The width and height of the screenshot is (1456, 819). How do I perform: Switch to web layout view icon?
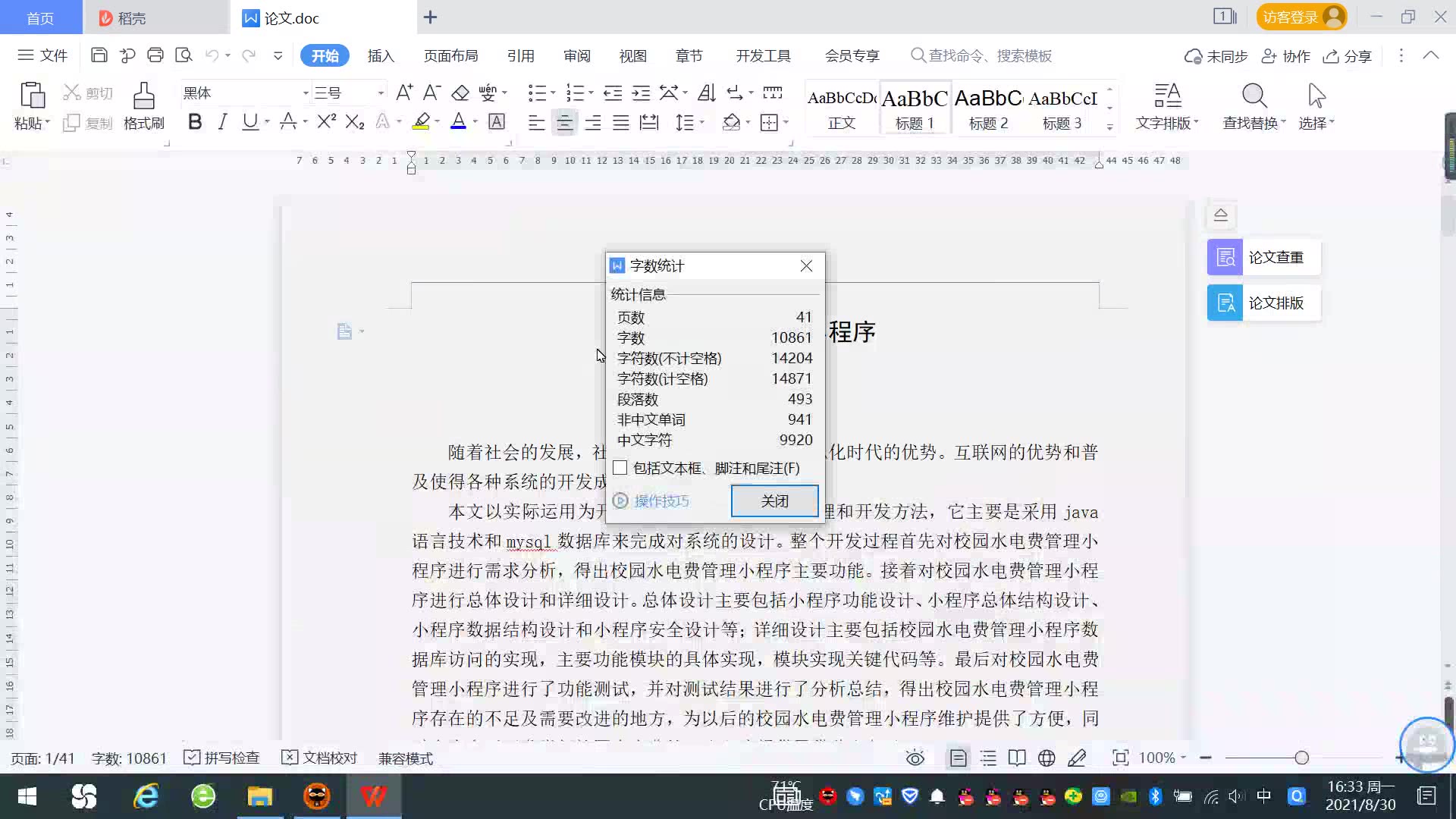[x=1046, y=758]
